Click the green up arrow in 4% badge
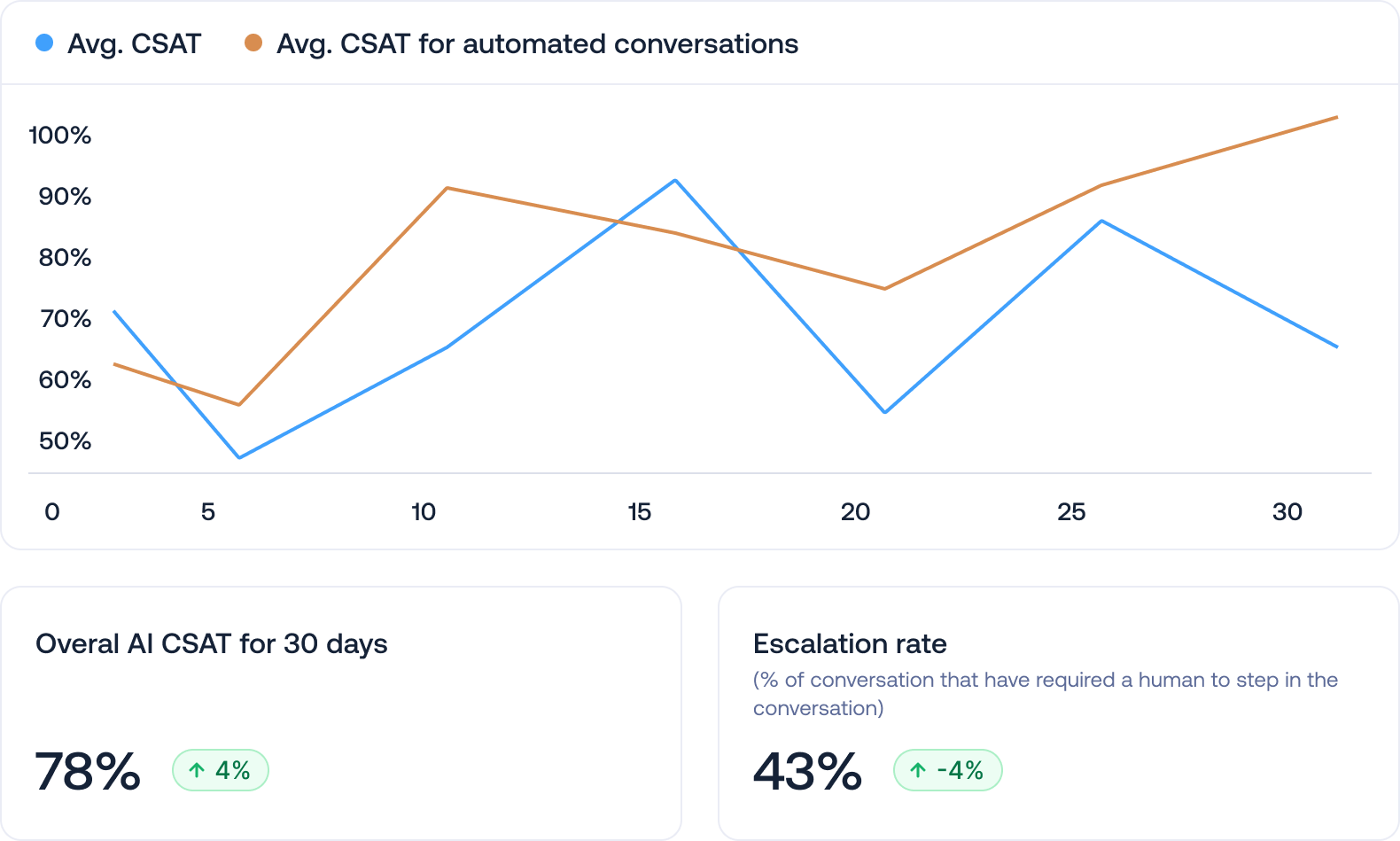This screenshot has width=1400, height=841. coord(197,770)
